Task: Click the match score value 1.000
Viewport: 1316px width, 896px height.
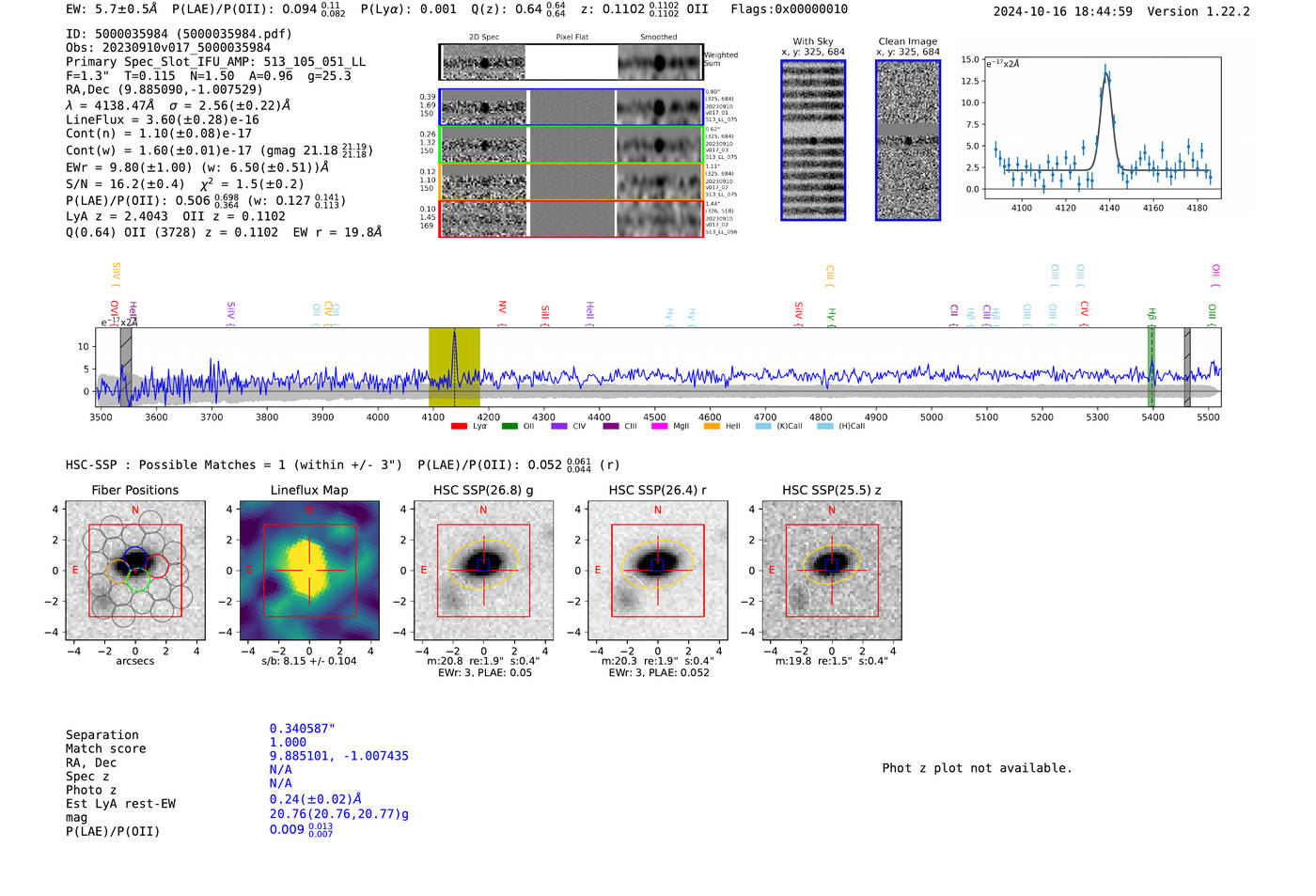Action: coord(288,742)
